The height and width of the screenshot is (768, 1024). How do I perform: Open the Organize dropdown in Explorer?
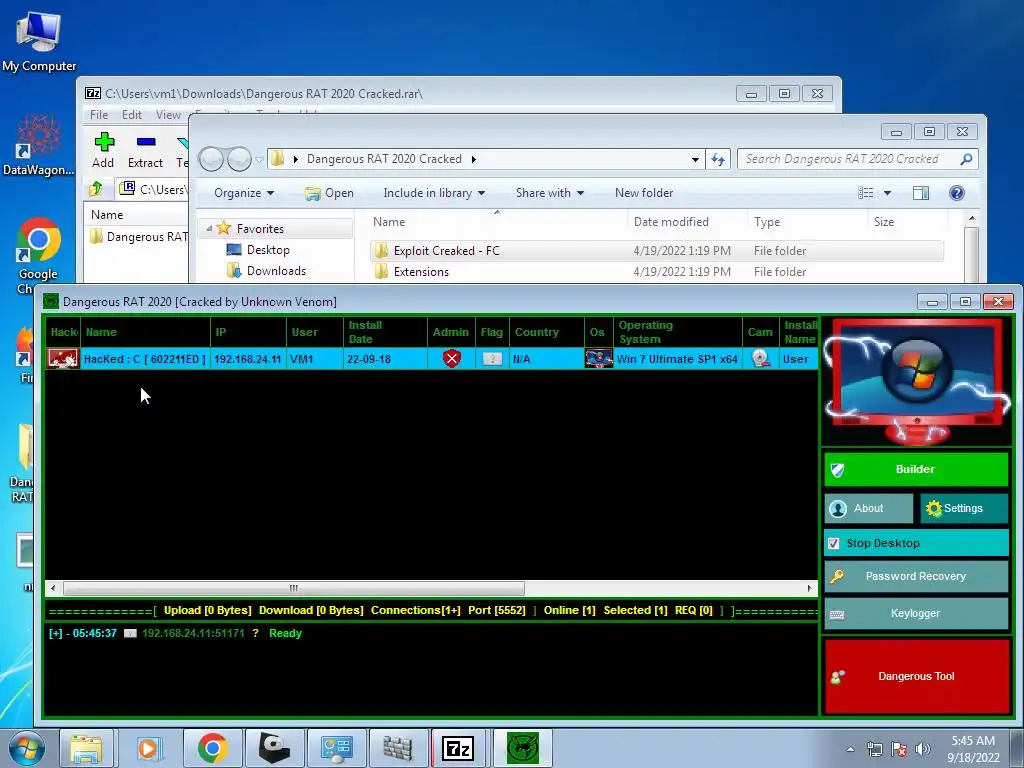244,193
